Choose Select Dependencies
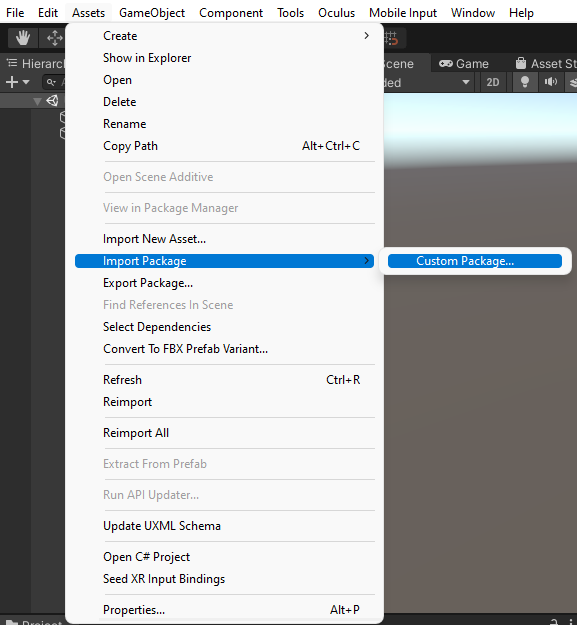The height and width of the screenshot is (625, 577). pos(224,327)
